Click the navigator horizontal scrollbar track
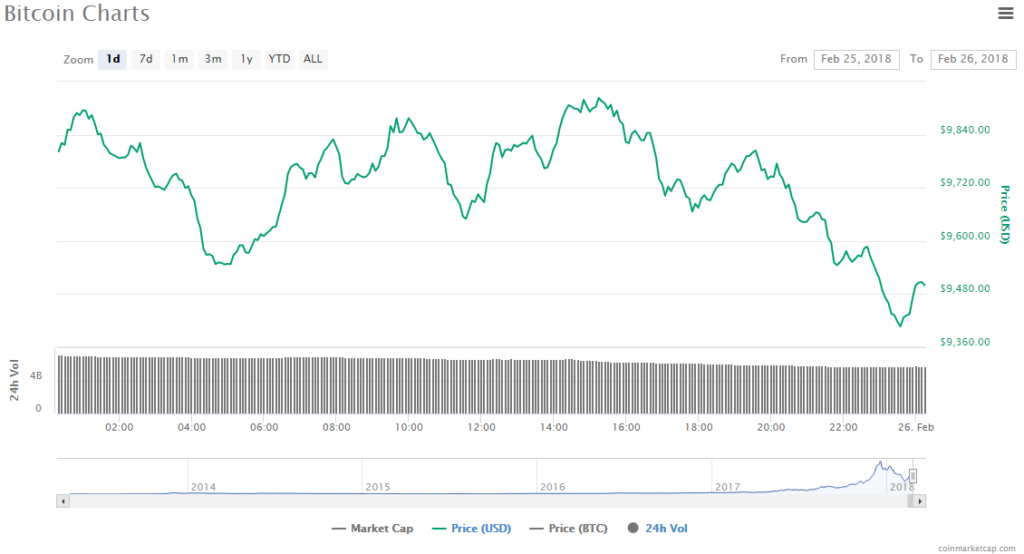 480,499
